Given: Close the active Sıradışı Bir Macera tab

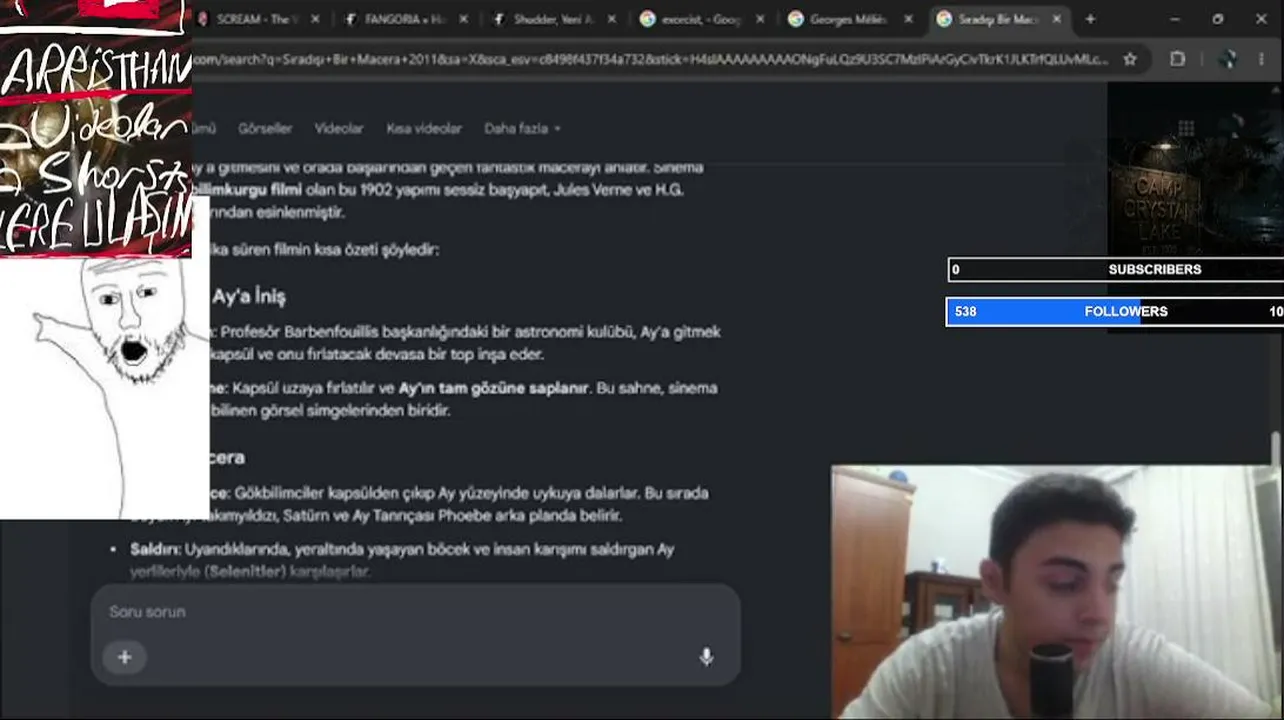Looking at the screenshot, I should [x=1057, y=19].
